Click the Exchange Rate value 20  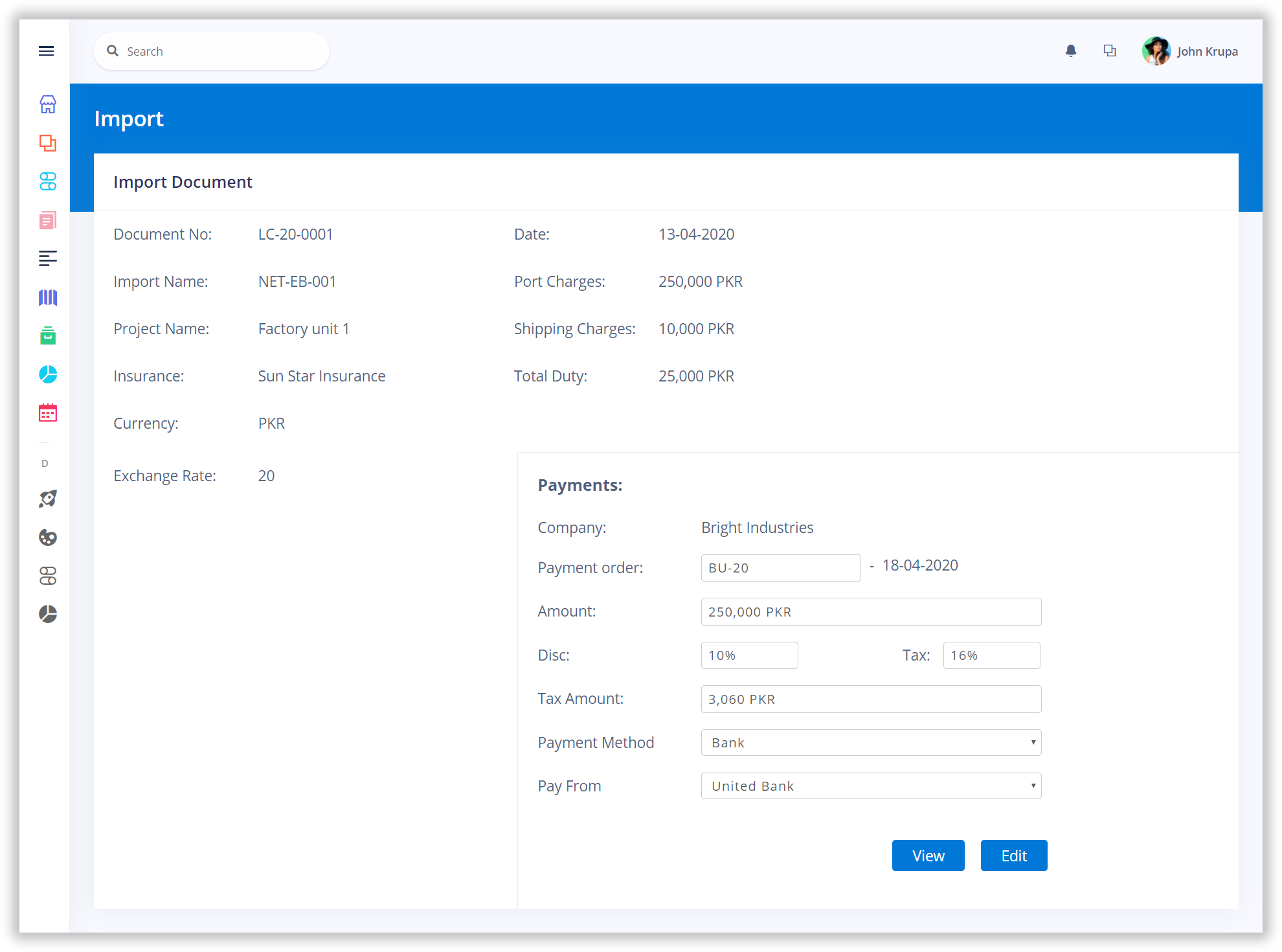[266, 476]
